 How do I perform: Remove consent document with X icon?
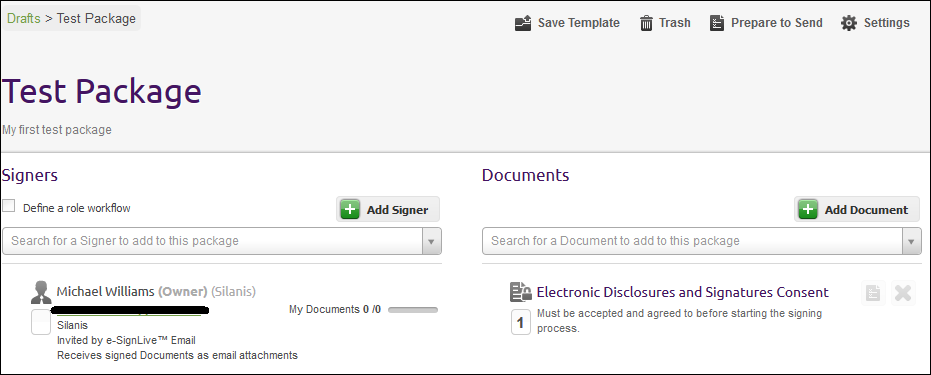pyautogui.click(x=903, y=293)
